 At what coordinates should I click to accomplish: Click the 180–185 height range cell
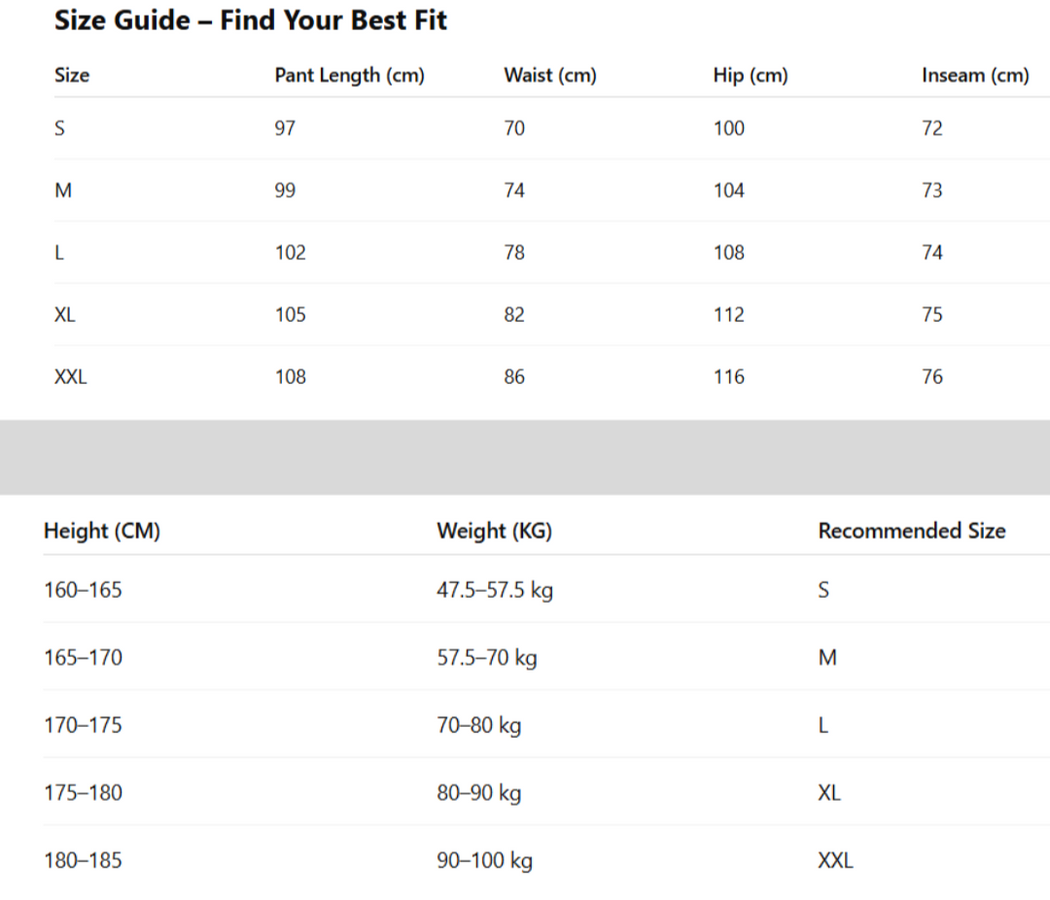(x=83, y=860)
